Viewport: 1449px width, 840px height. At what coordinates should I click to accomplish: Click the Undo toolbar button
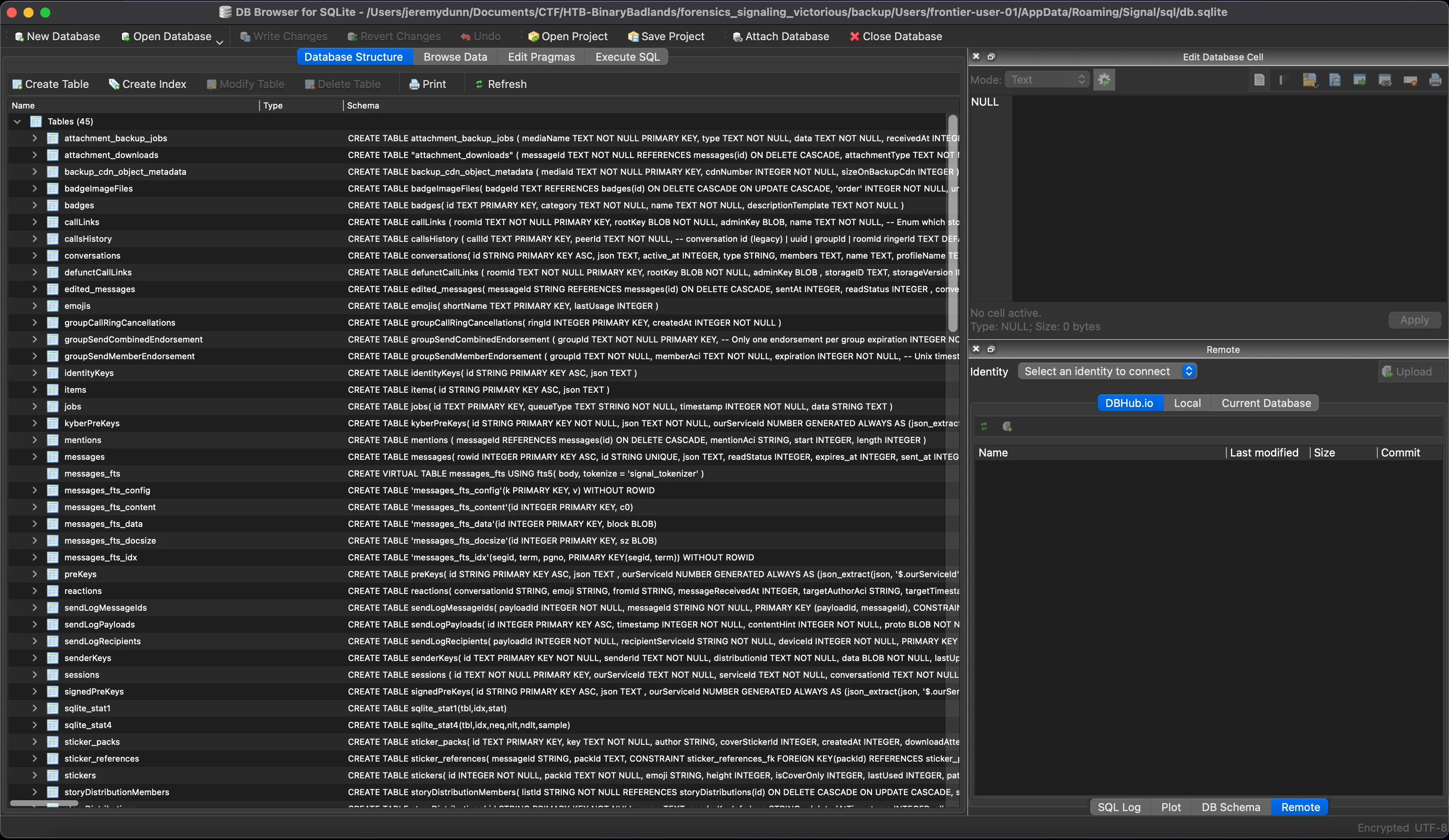(x=481, y=36)
